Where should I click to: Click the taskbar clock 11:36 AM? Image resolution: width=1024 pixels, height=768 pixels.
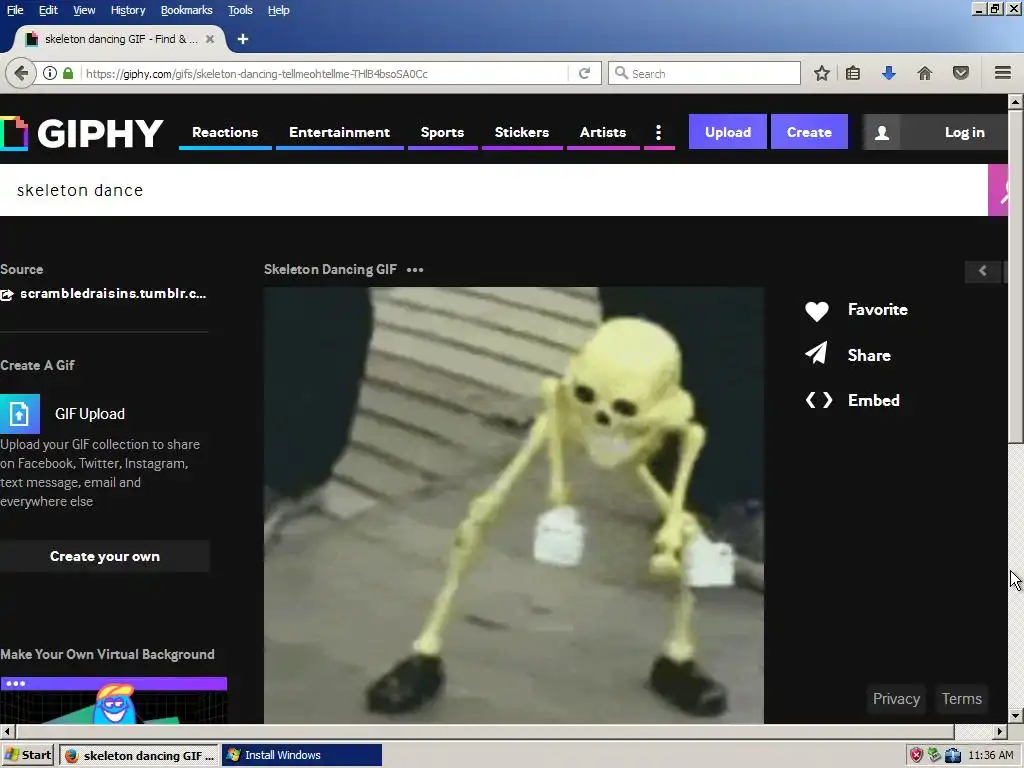pos(991,755)
